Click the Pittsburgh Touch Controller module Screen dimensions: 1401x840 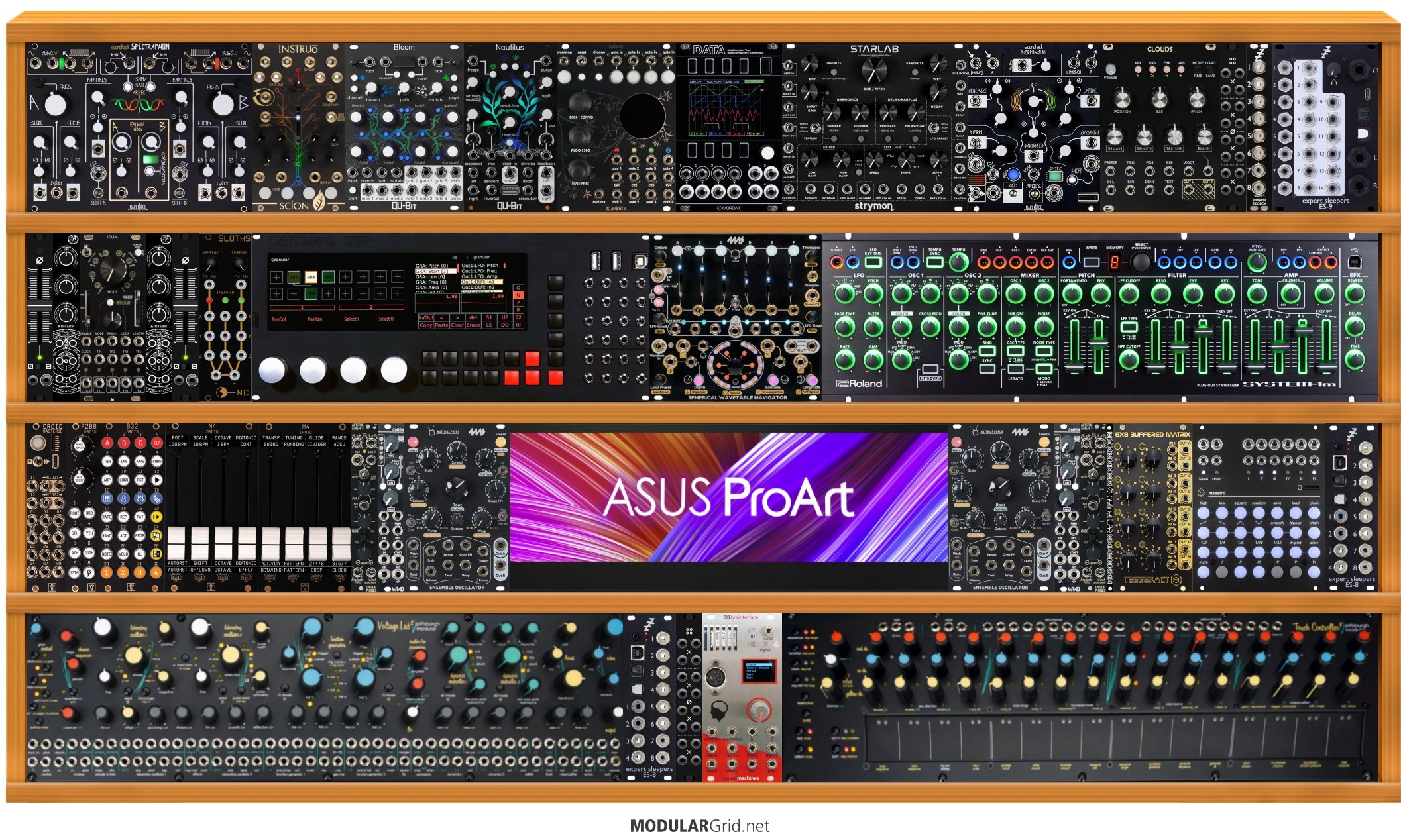[1080, 698]
